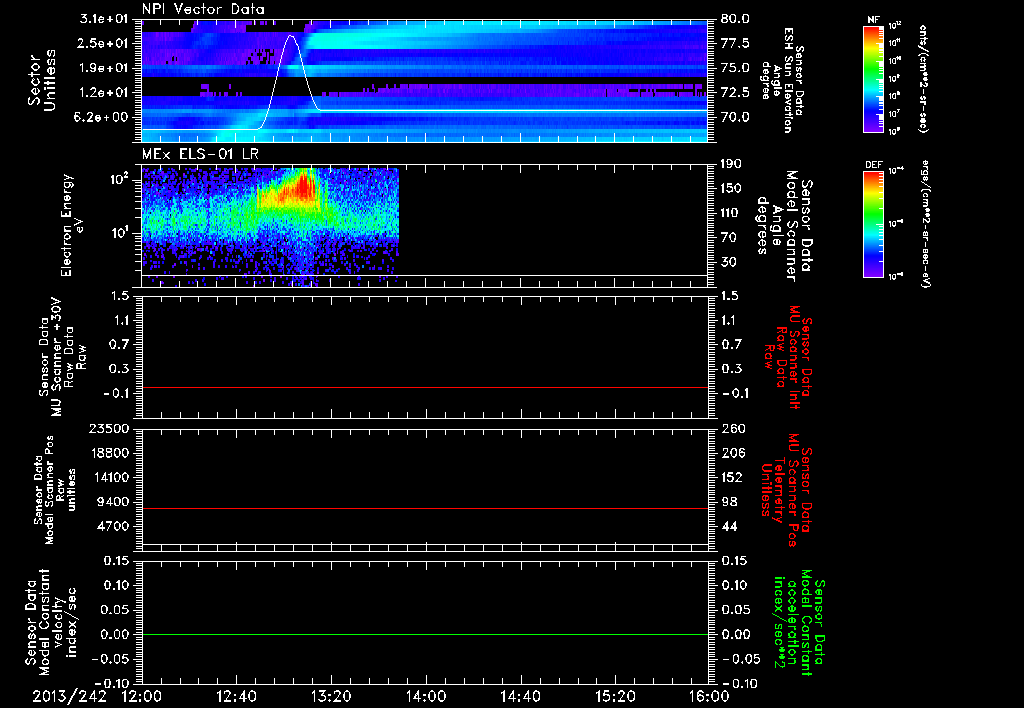Click the 9400 scanner position tick value
The image size is (1024, 708).
112,502
